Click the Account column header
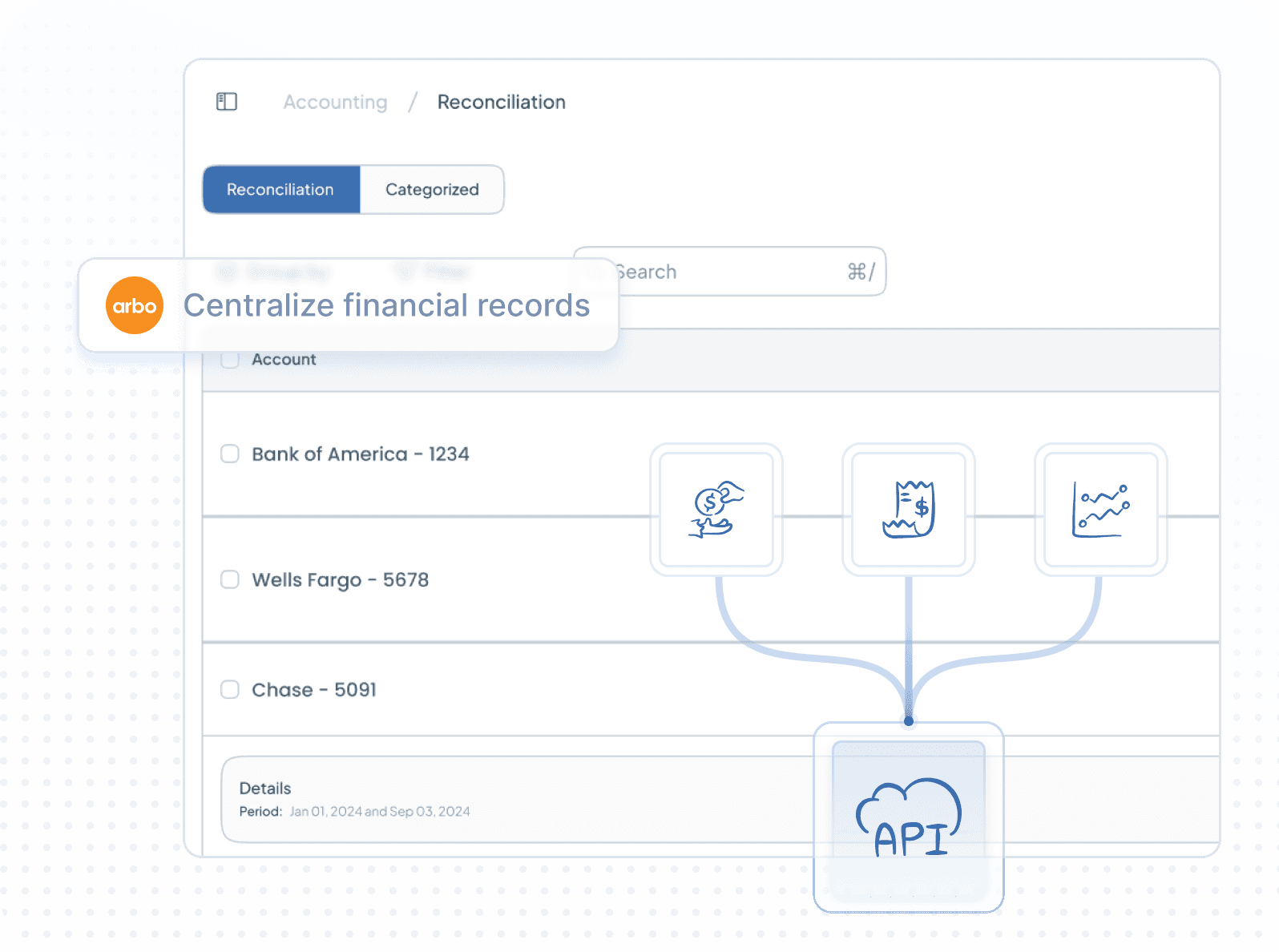Image resolution: width=1279 pixels, height=952 pixels. pos(284,360)
